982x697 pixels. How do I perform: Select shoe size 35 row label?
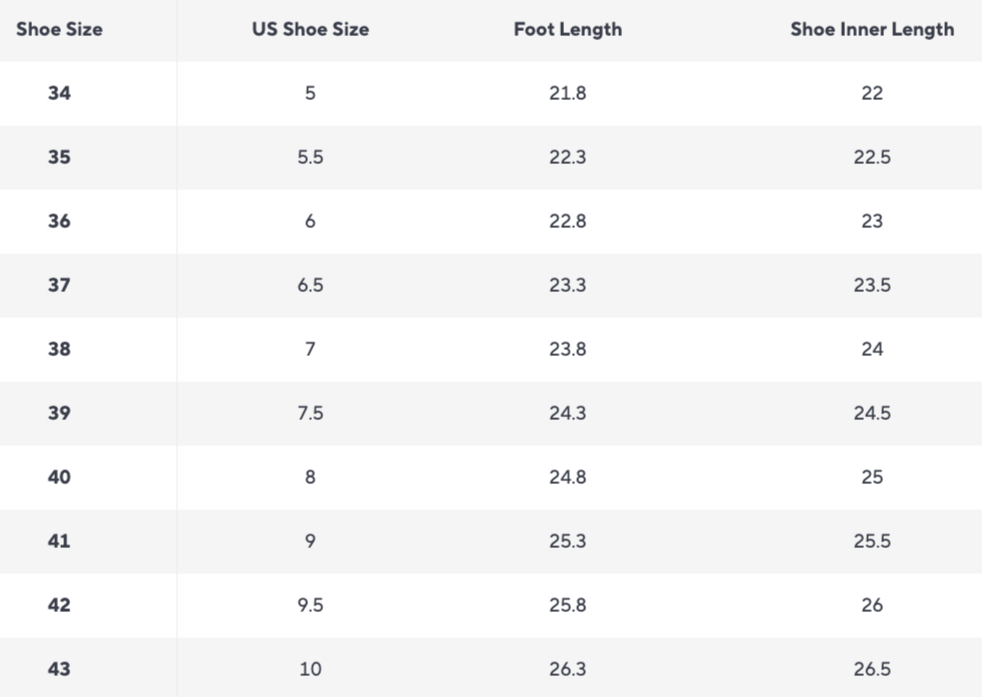(59, 157)
